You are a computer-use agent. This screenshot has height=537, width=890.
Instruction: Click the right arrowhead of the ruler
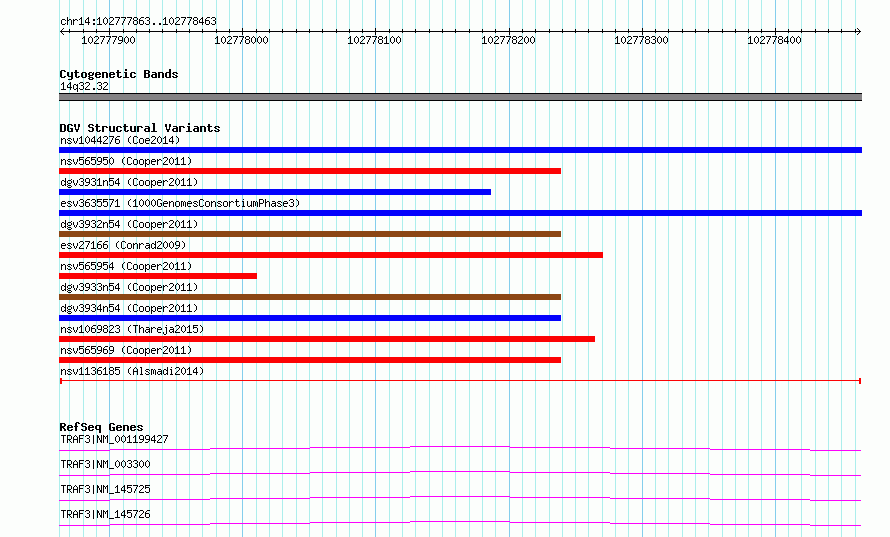point(859,31)
